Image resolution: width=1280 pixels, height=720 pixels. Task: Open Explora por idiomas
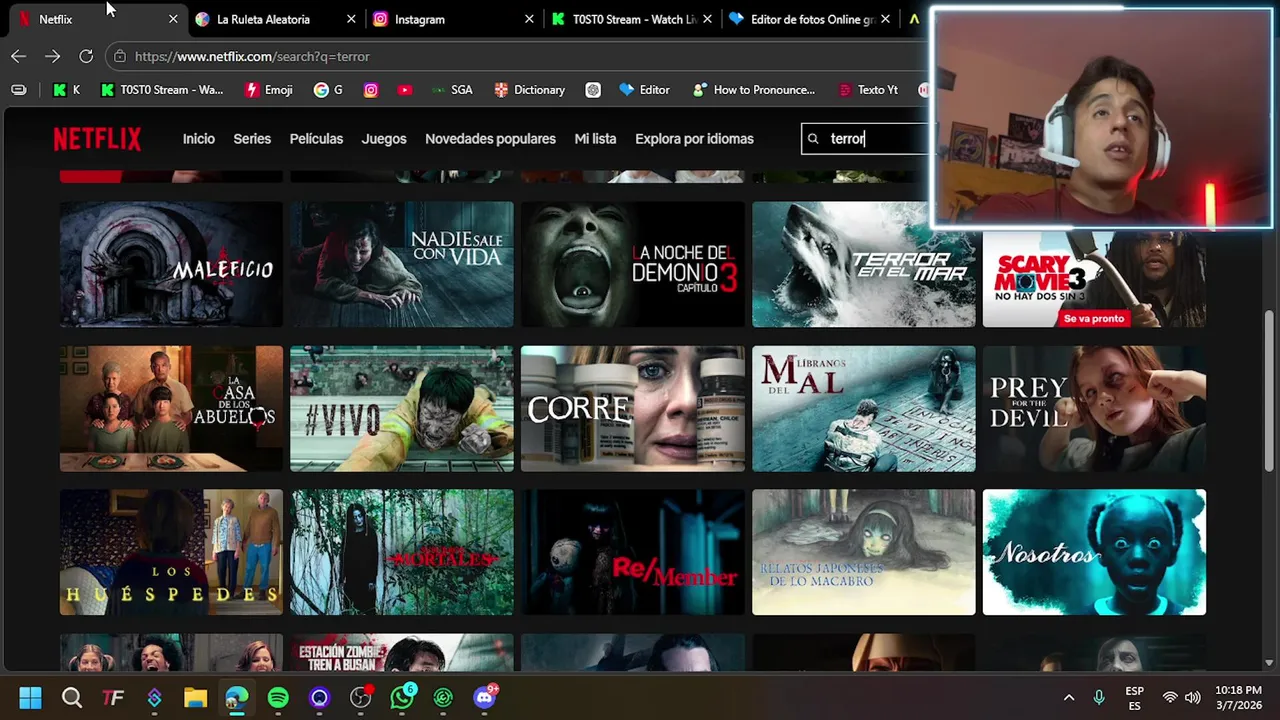coord(694,139)
